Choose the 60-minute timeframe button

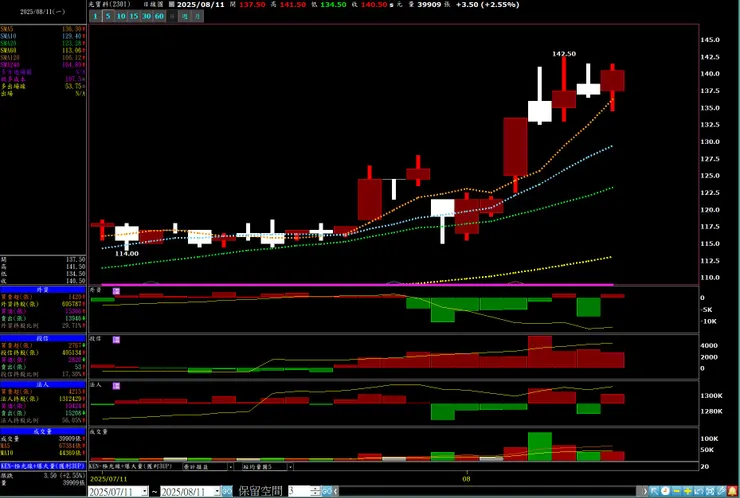point(159,16)
